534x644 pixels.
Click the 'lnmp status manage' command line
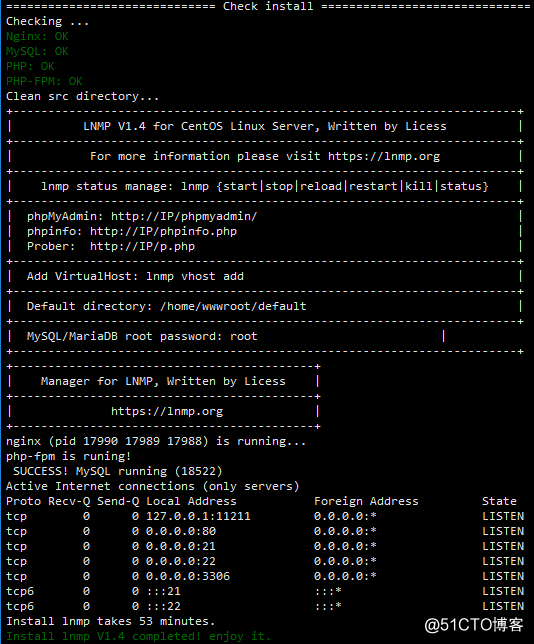click(x=265, y=186)
